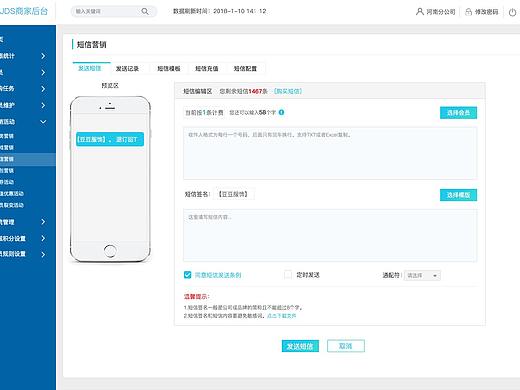Click the 短信营销 page title
The height and width of the screenshot is (390, 520).
coord(92,44)
